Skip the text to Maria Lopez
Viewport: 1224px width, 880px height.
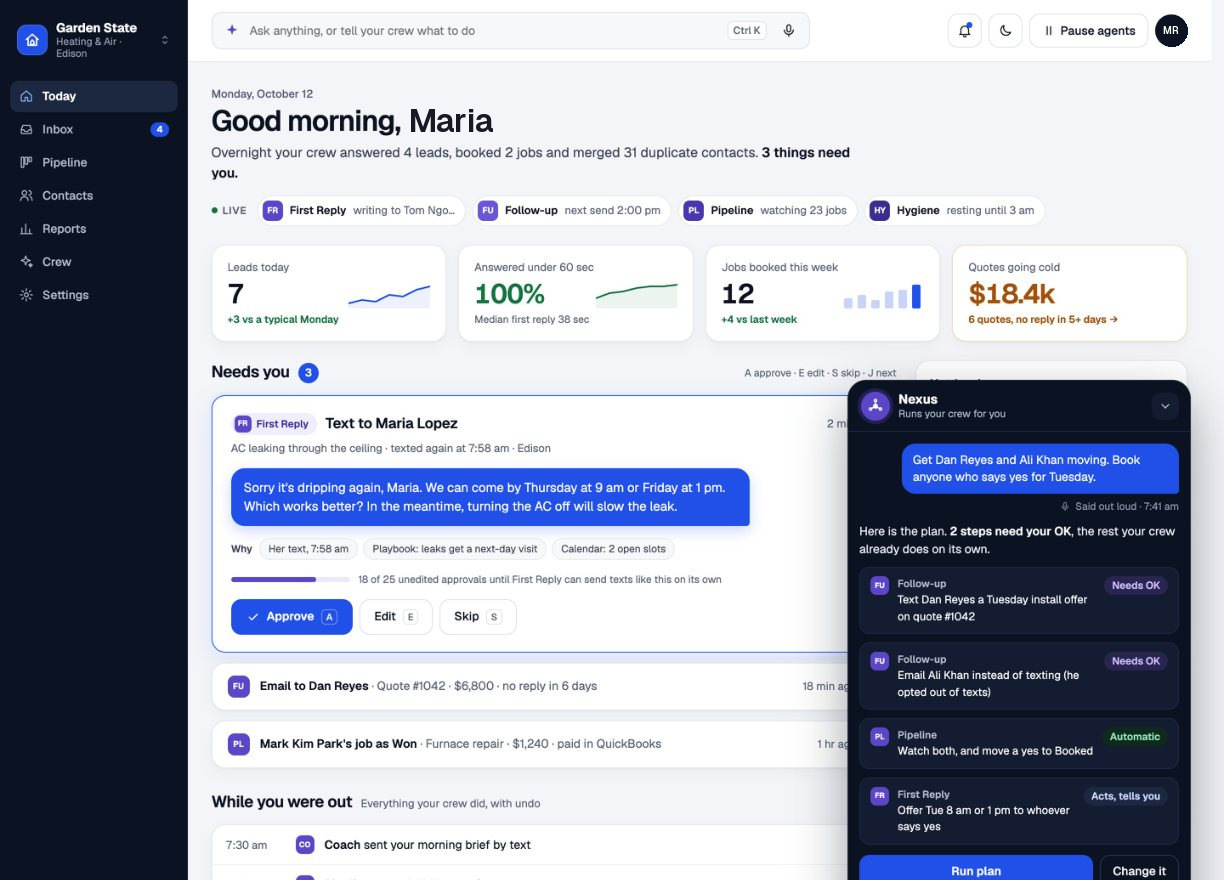[x=477, y=617]
